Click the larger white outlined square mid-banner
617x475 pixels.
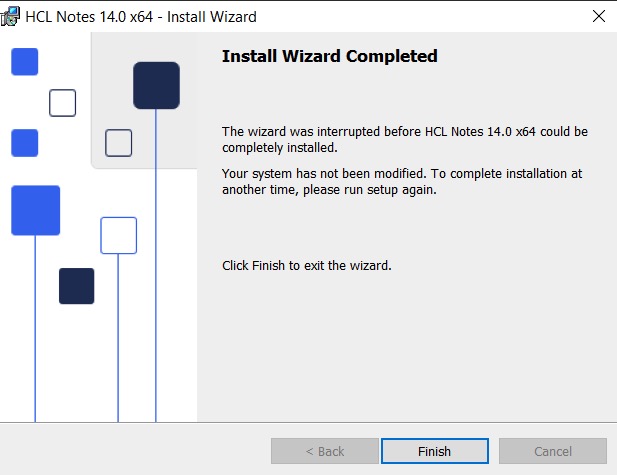coord(118,235)
